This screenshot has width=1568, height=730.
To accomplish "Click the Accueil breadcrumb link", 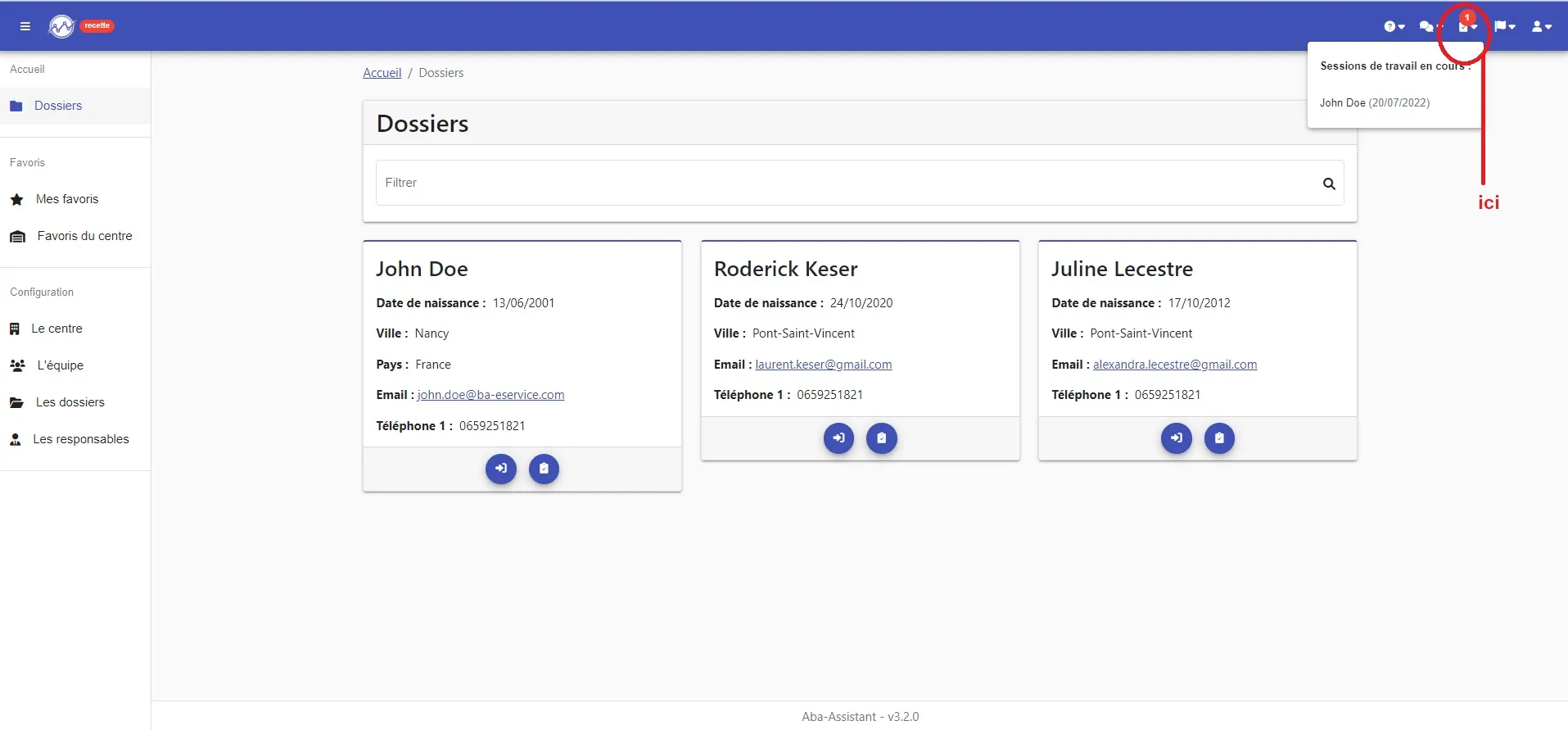I will pos(382,73).
